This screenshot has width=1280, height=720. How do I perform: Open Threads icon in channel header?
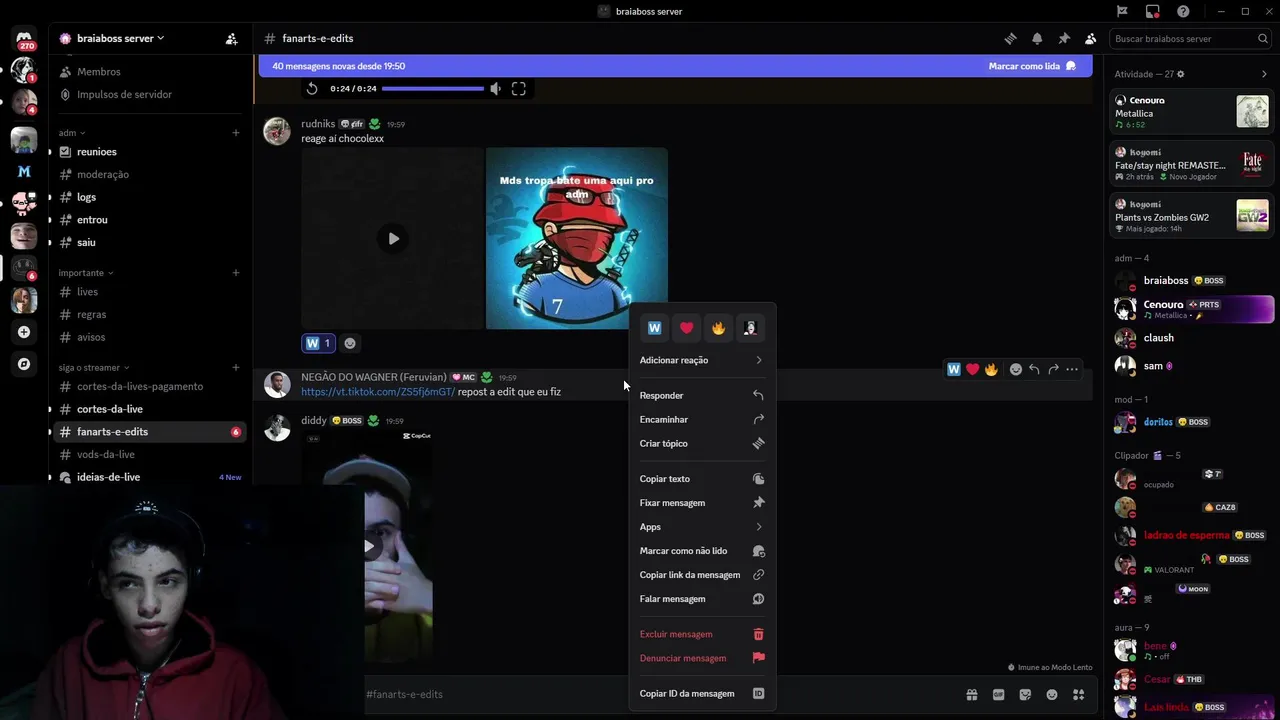1010,39
